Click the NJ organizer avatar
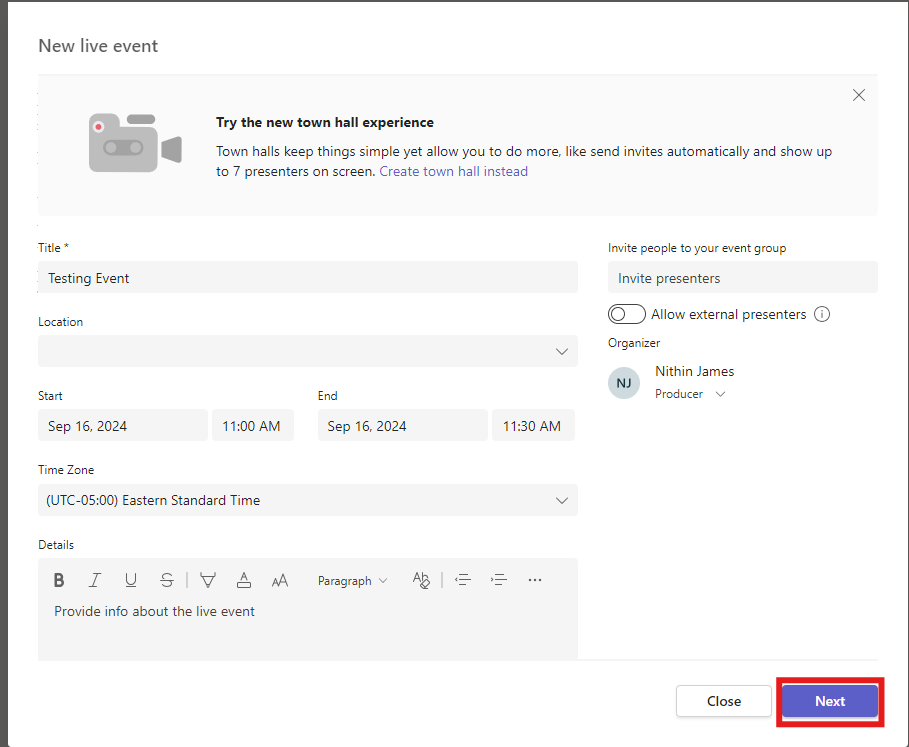This screenshot has height=747, width=909. [x=624, y=383]
